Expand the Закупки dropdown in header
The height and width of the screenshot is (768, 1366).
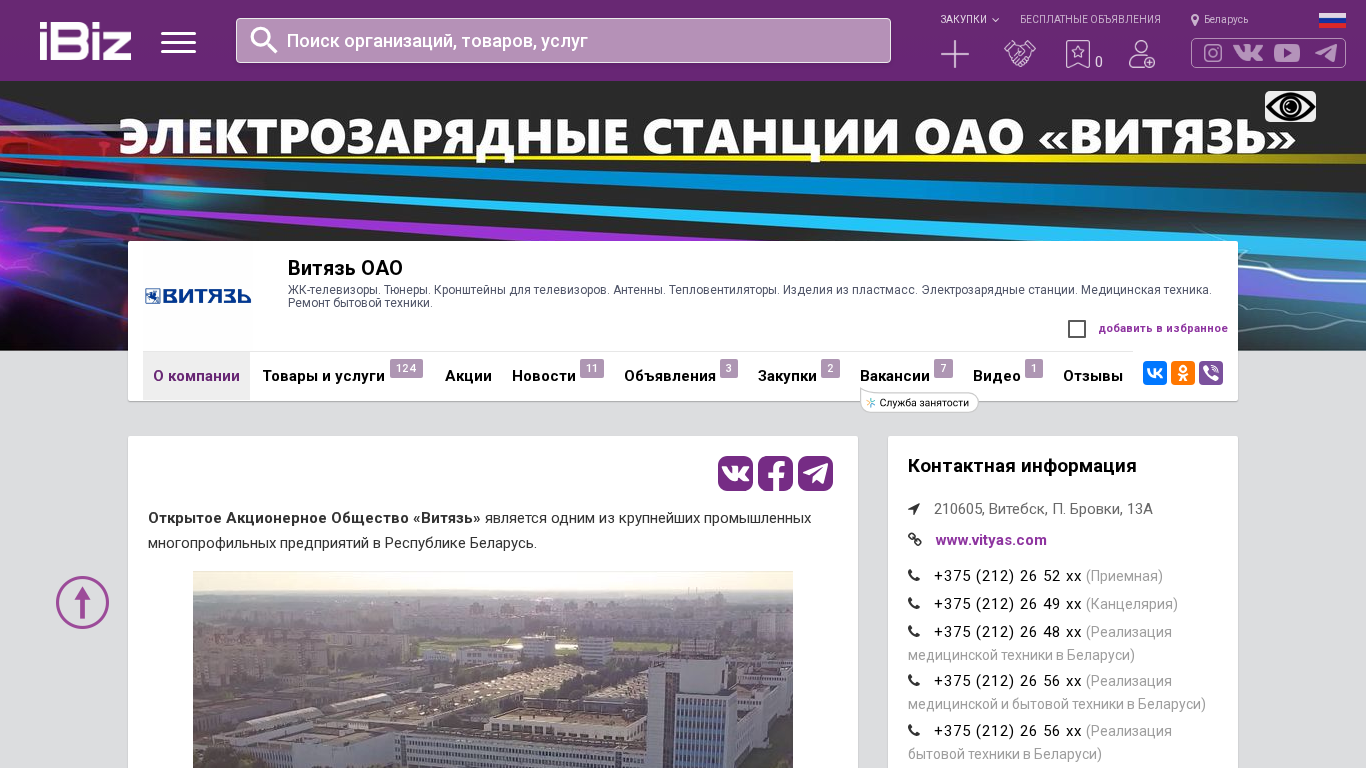pos(969,19)
